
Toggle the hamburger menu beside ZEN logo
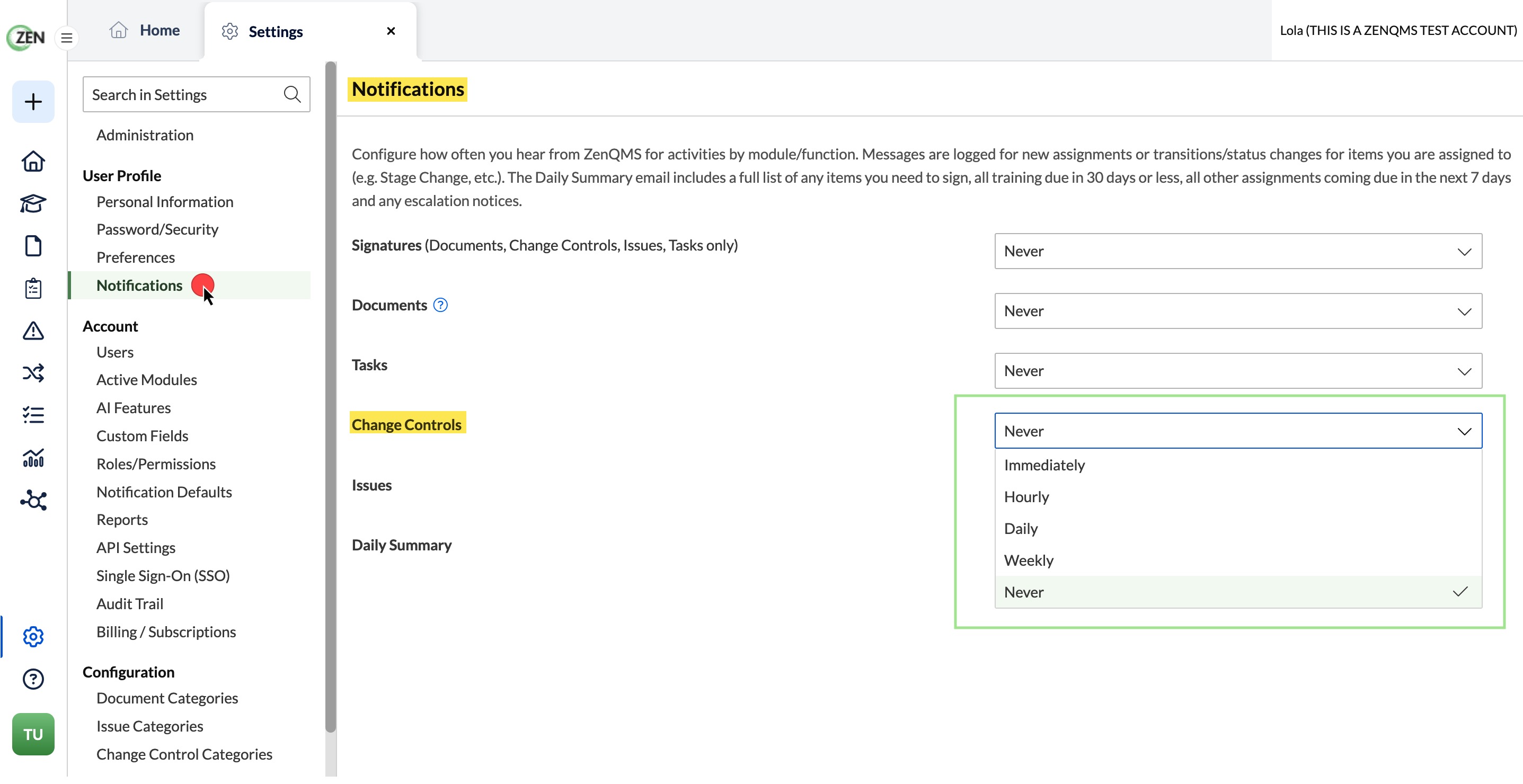(x=67, y=38)
